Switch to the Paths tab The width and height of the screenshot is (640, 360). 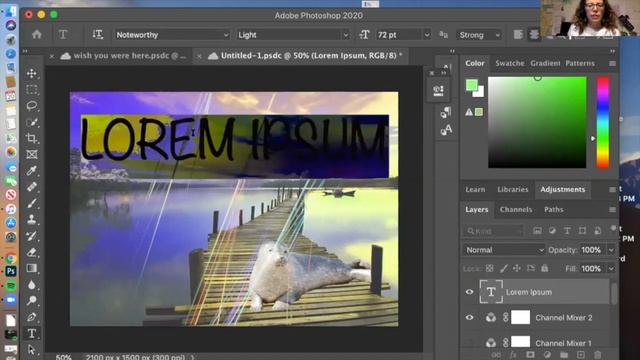553,209
